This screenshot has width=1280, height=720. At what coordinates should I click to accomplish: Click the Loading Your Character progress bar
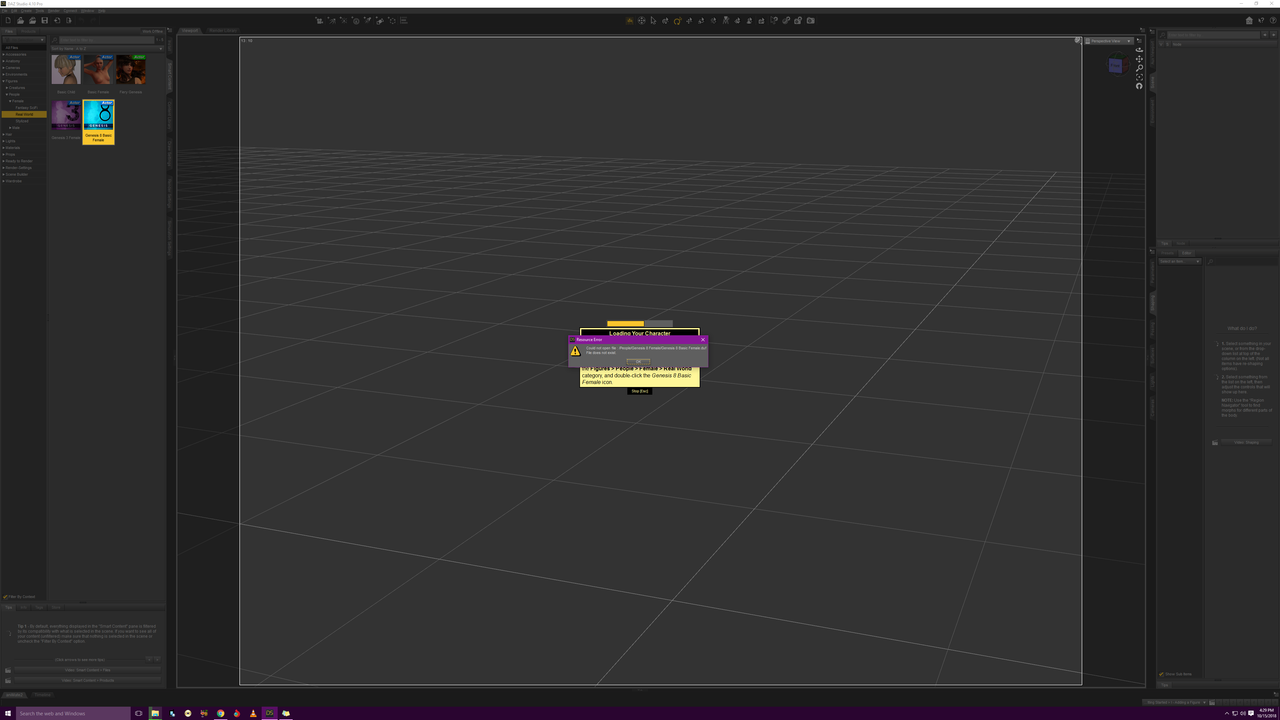pyautogui.click(x=640, y=323)
